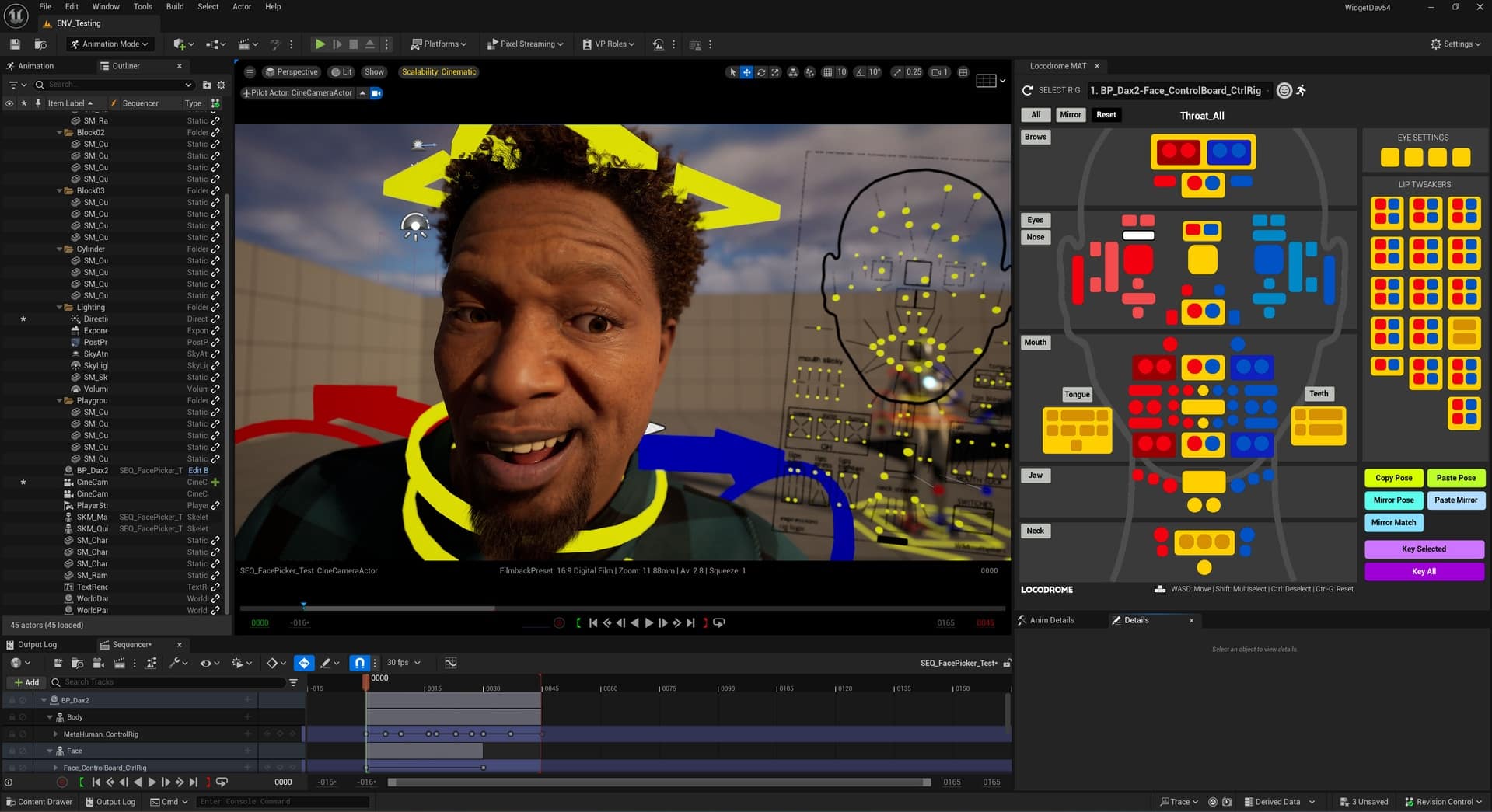Click the Mirror Pose button
Image resolution: width=1492 pixels, height=812 pixels.
pos(1392,500)
